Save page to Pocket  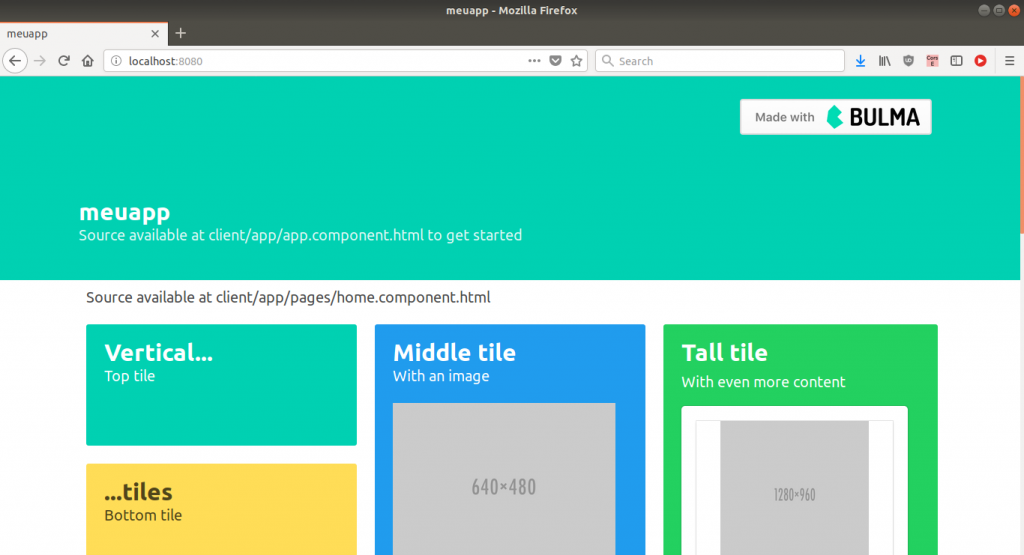(556, 61)
